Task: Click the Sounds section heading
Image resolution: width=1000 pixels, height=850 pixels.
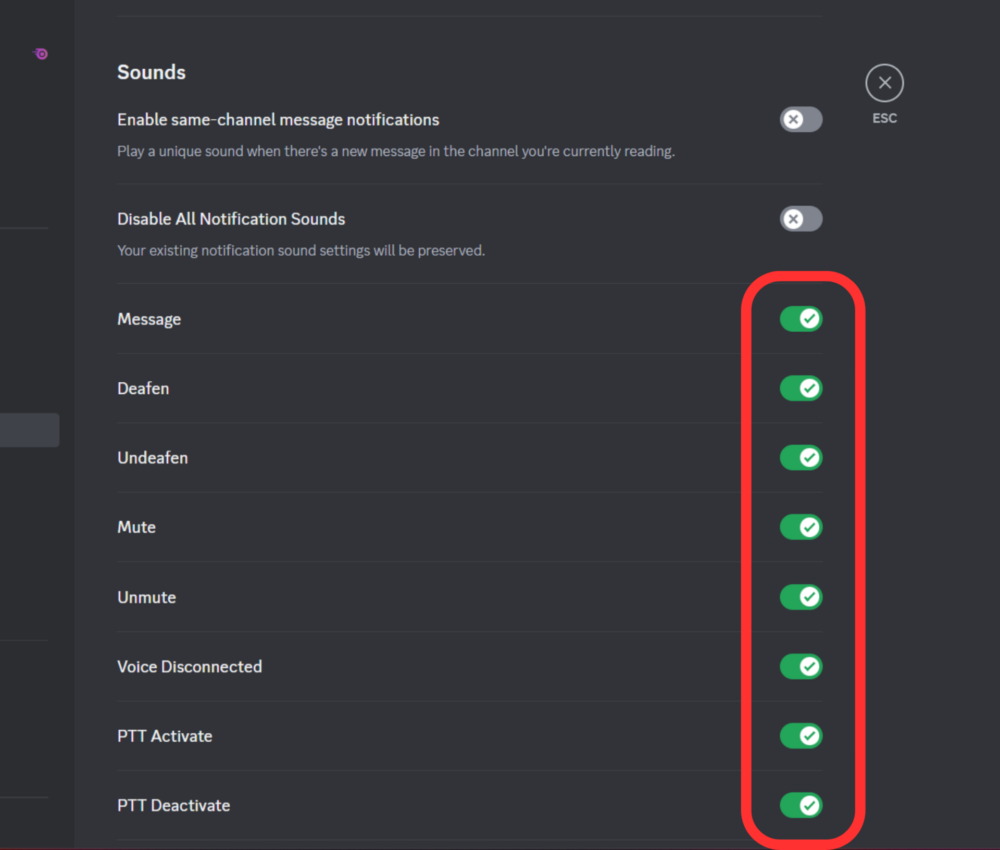Action: (151, 72)
